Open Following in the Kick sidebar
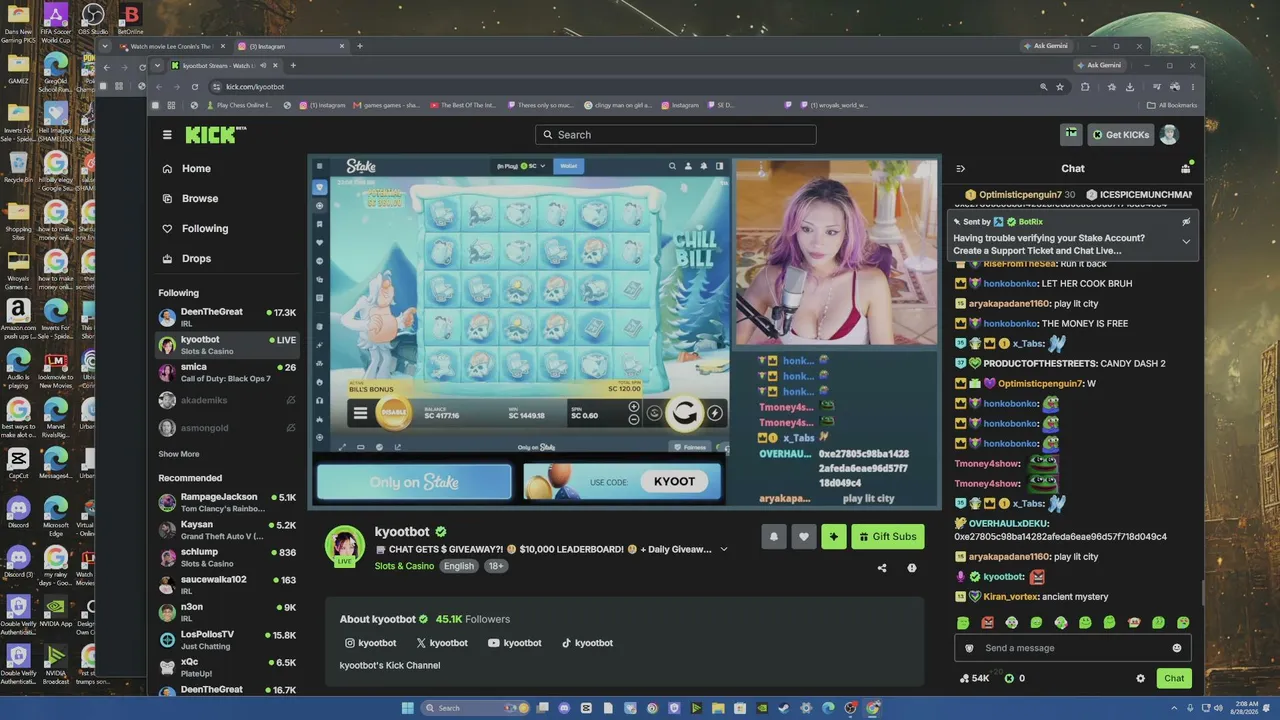The image size is (1280, 720). click(195, 229)
